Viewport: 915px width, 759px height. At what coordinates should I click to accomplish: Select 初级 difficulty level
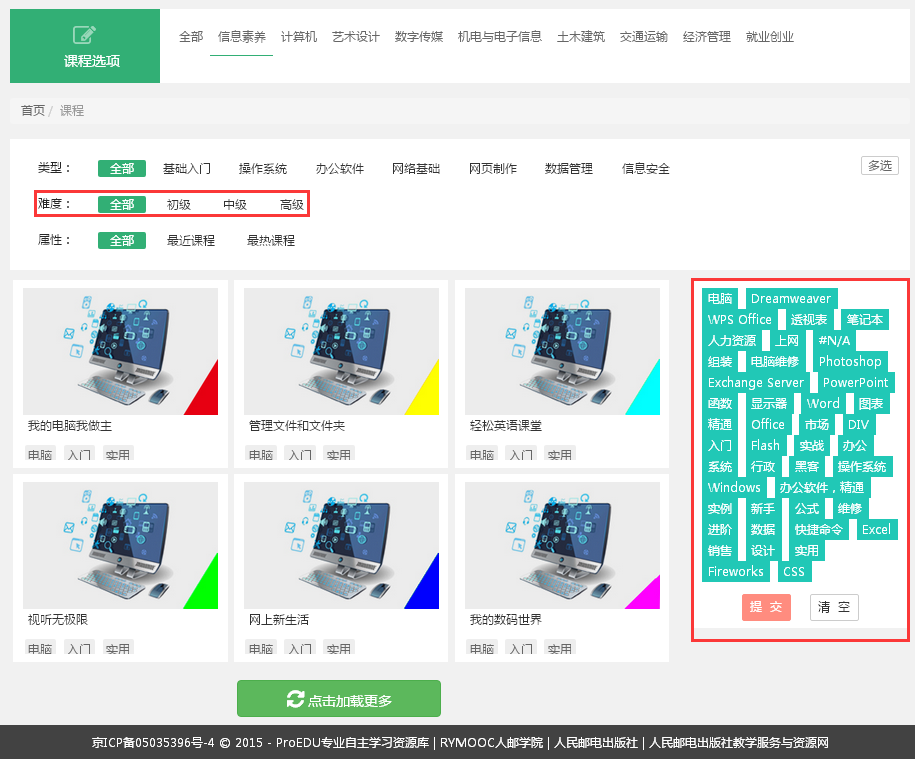tap(177, 204)
